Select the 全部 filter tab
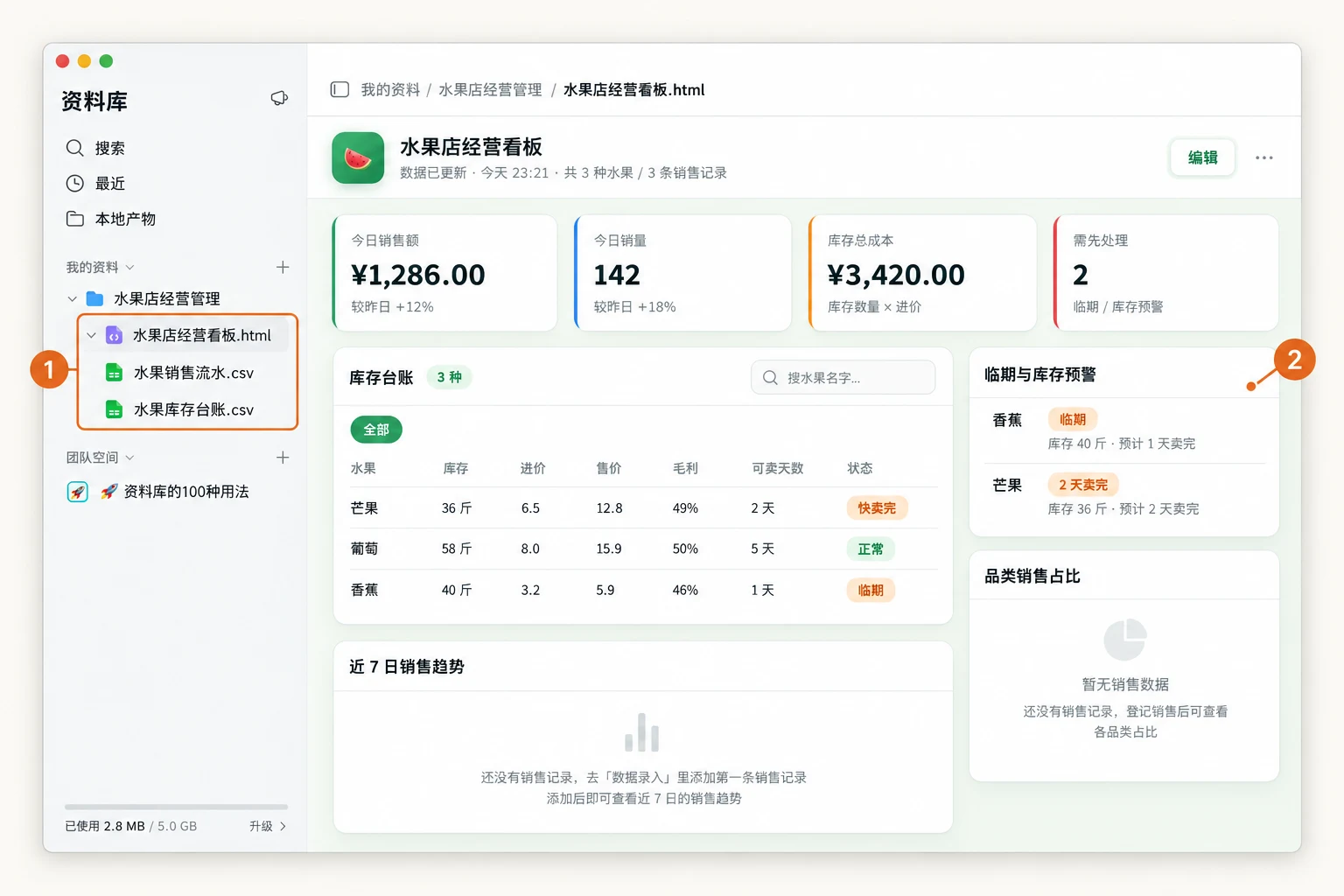 click(x=376, y=430)
